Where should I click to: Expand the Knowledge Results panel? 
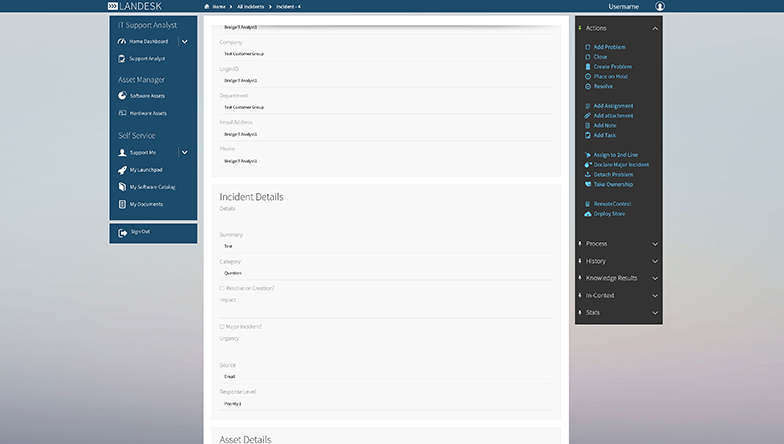pos(655,278)
